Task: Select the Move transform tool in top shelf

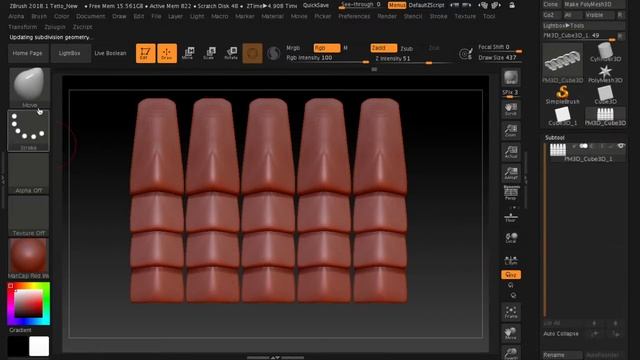Action: click(x=188, y=53)
